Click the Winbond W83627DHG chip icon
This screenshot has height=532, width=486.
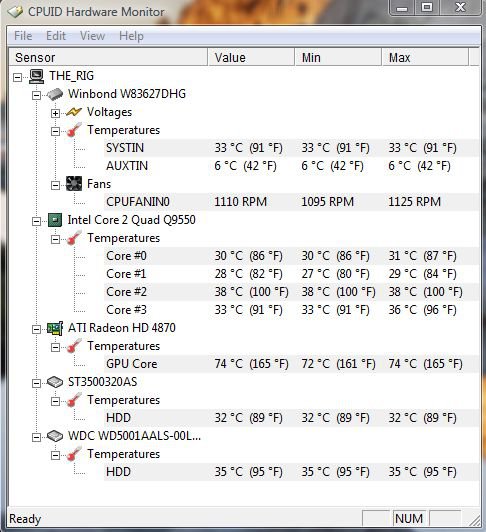tap(55, 94)
